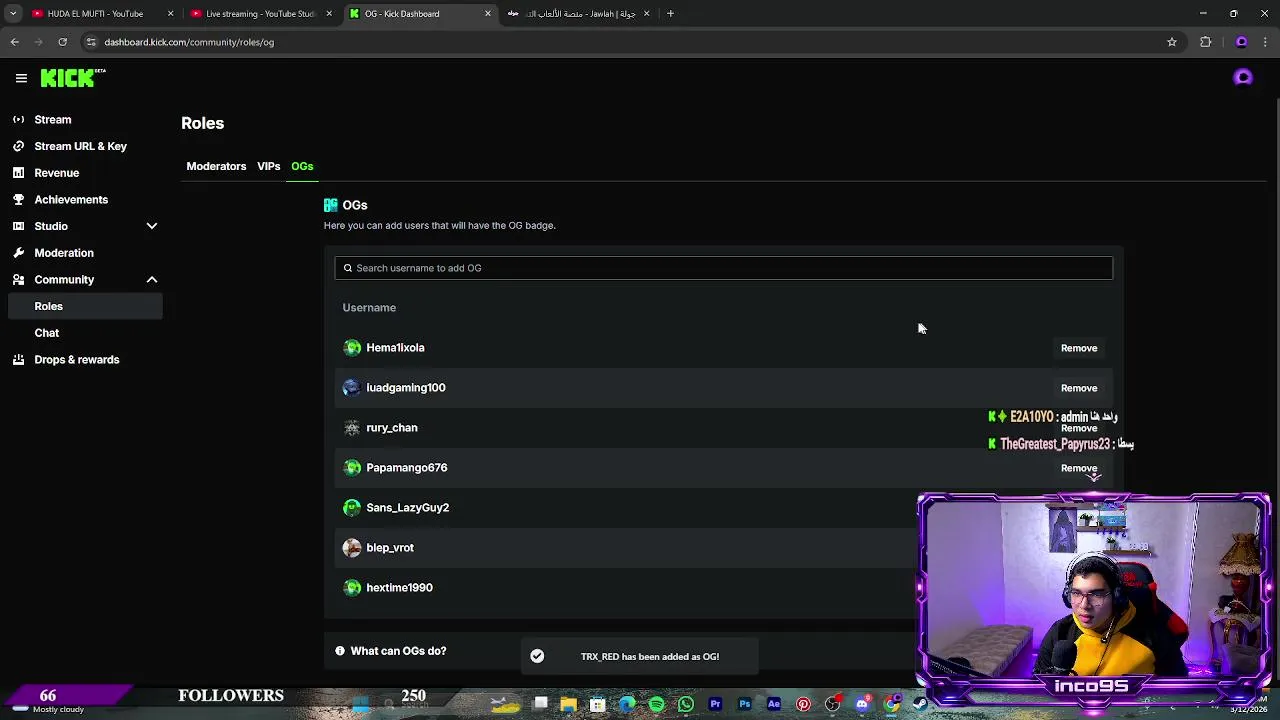The image size is (1280, 720).
Task: Close the HUDA EL MUFTI YouTube tab
Action: pyautogui.click(x=170, y=14)
